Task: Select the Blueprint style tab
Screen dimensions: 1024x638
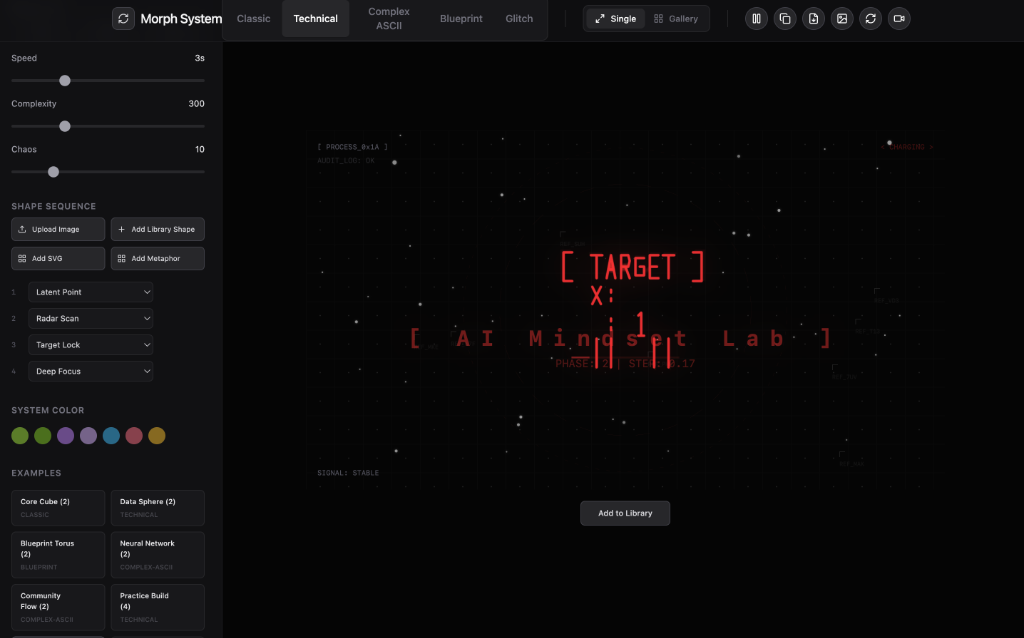Action: coord(461,19)
